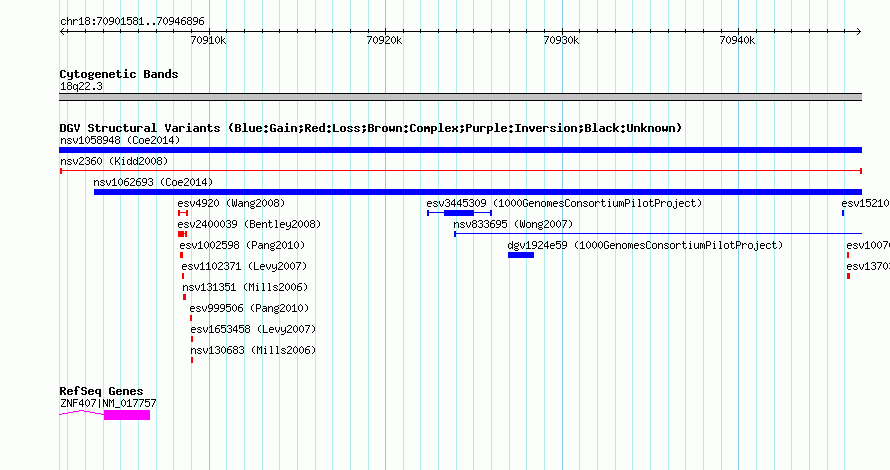Select the Cytogenetic Bands track title
The image size is (890, 470).
[119, 74]
